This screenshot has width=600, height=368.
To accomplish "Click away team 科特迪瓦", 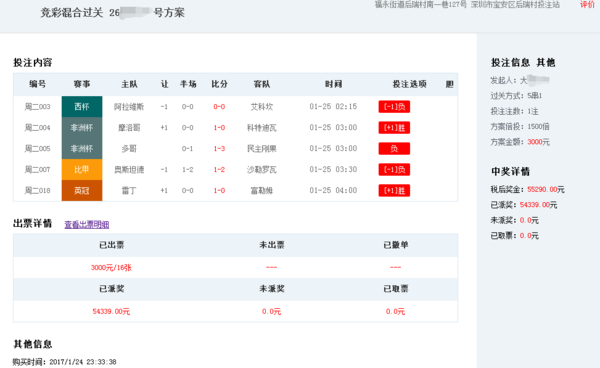I will 262,128.
